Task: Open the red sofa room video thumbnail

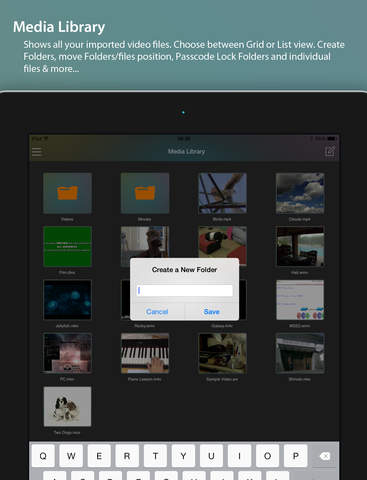Action: click(x=222, y=242)
